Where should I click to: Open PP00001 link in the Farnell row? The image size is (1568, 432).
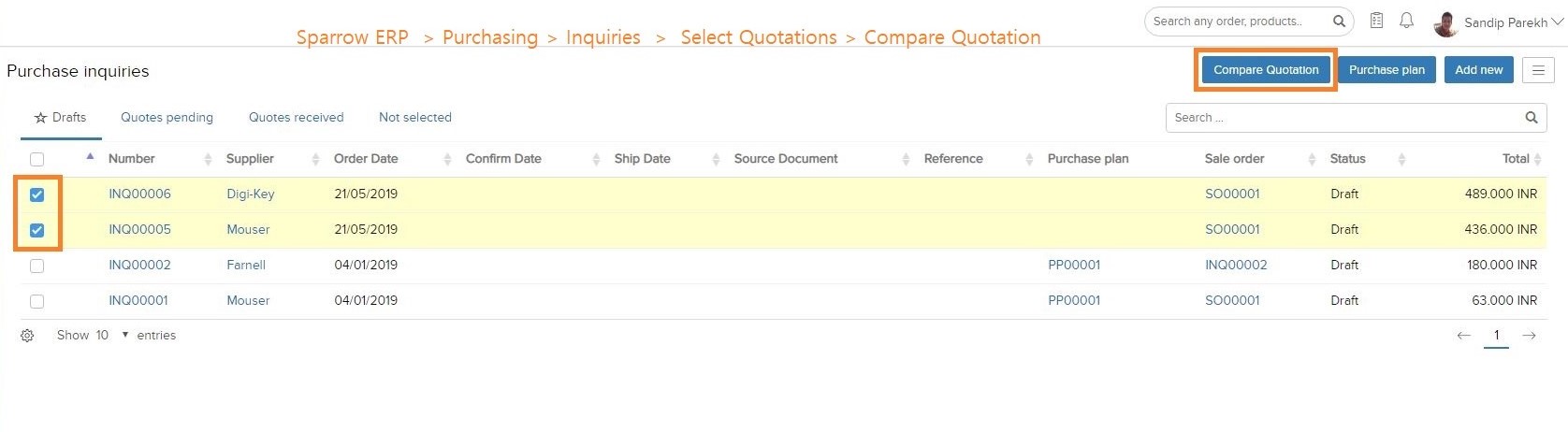(x=1074, y=266)
